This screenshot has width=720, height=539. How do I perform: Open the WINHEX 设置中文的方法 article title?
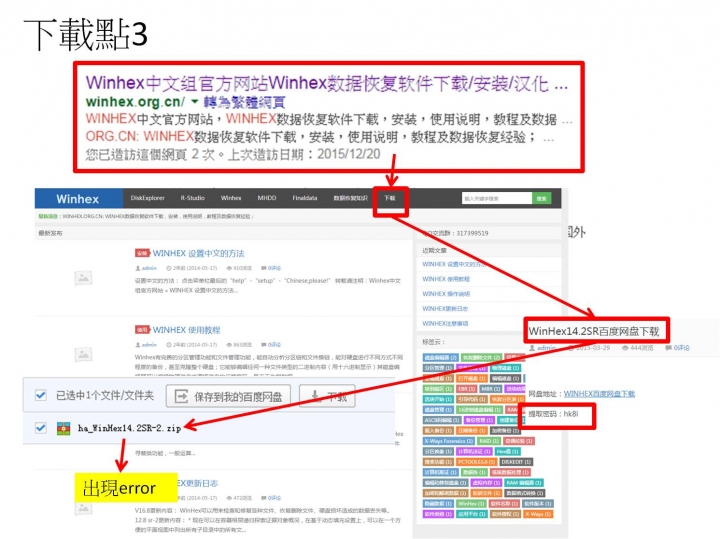(198, 253)
